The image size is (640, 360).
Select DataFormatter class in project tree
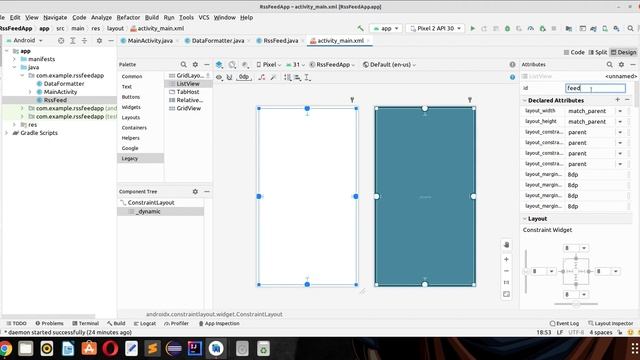coord(64,84)
